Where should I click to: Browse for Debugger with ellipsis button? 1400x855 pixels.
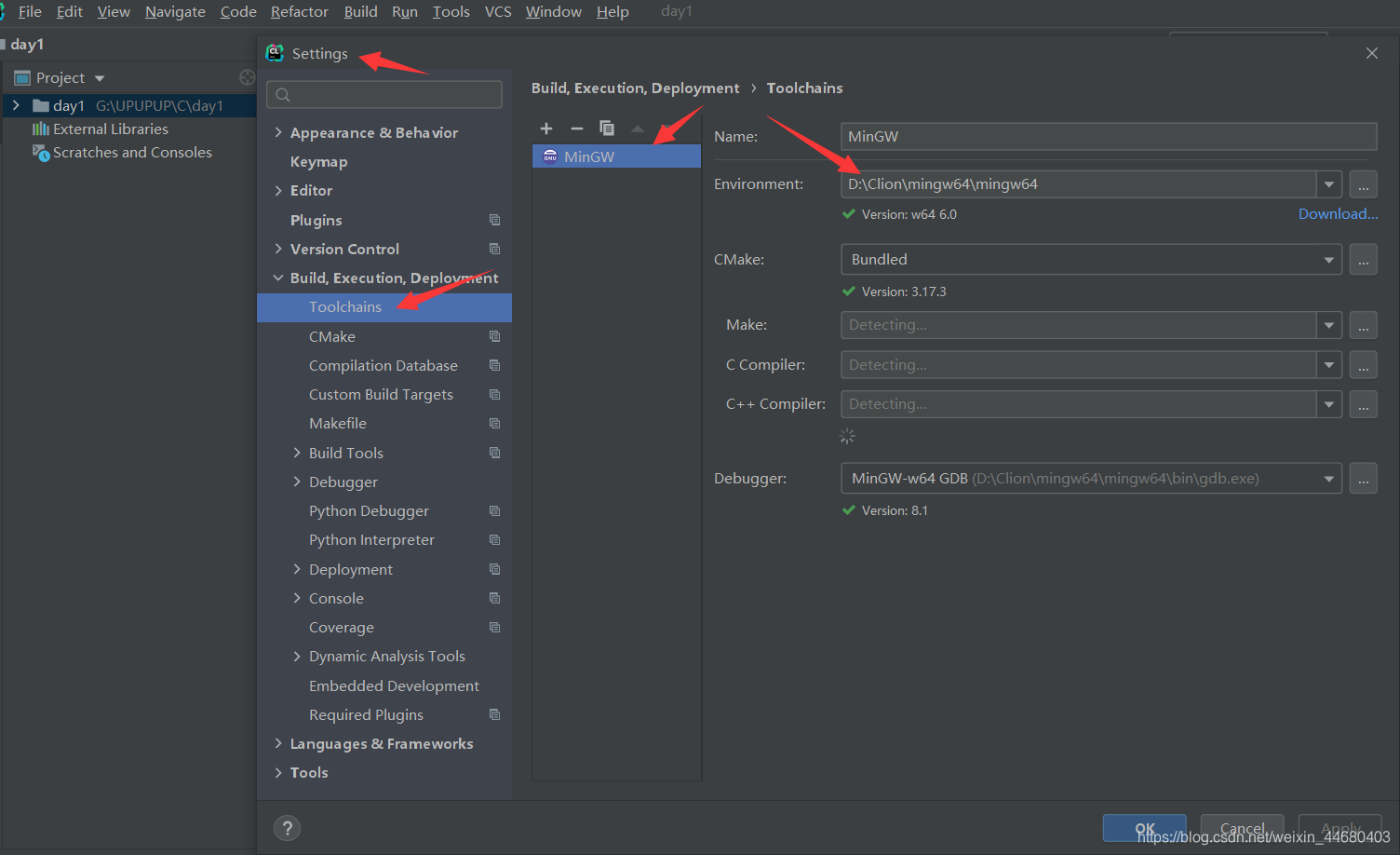[x=1364, y=479]
